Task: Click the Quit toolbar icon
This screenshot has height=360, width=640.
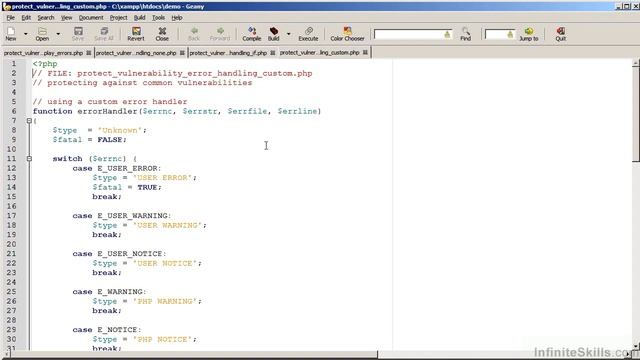Action: 560,33
